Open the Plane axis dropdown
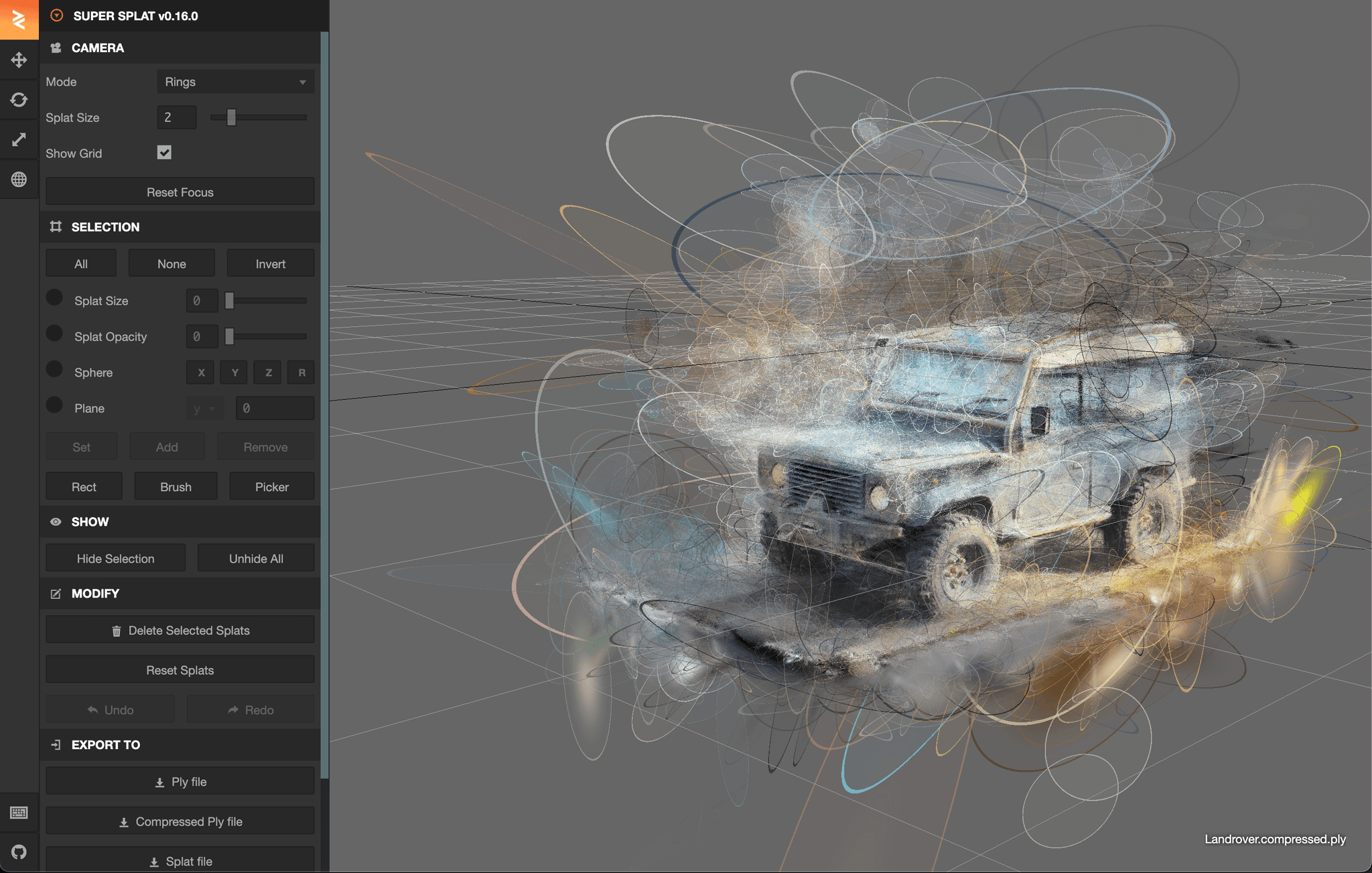1372x873 pixels. tap(205, 408)
